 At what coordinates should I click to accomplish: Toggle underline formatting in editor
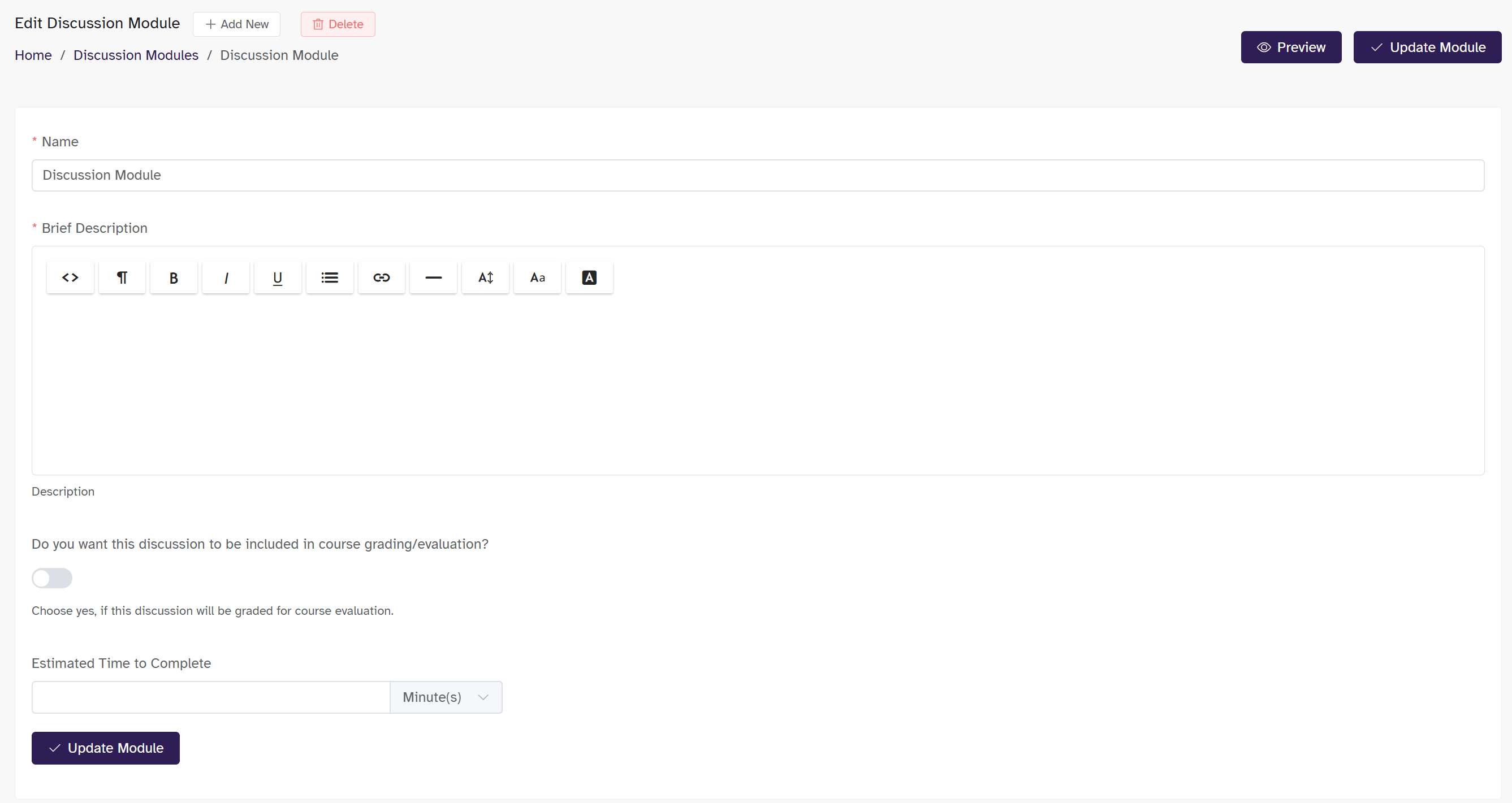coord(278,277)
